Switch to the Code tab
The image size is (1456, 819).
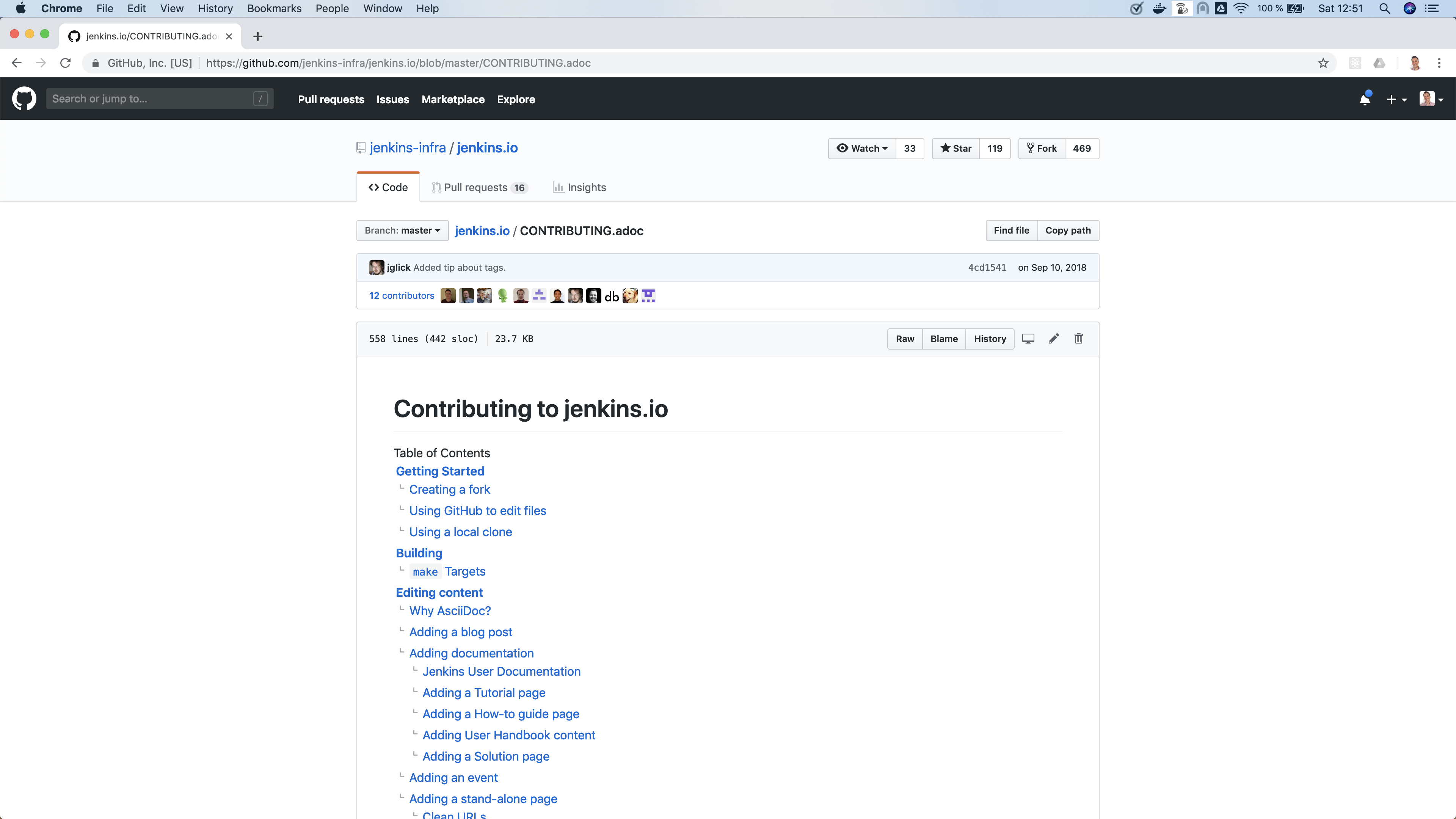coord(388,188)
